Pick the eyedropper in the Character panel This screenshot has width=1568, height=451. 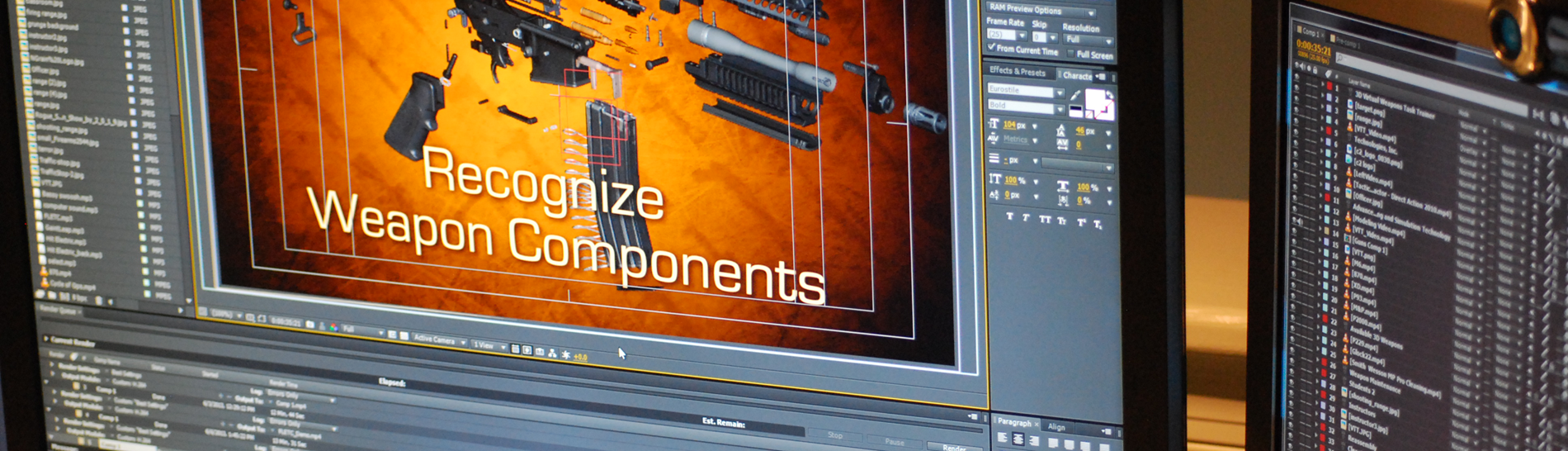tap(1075, 94)
